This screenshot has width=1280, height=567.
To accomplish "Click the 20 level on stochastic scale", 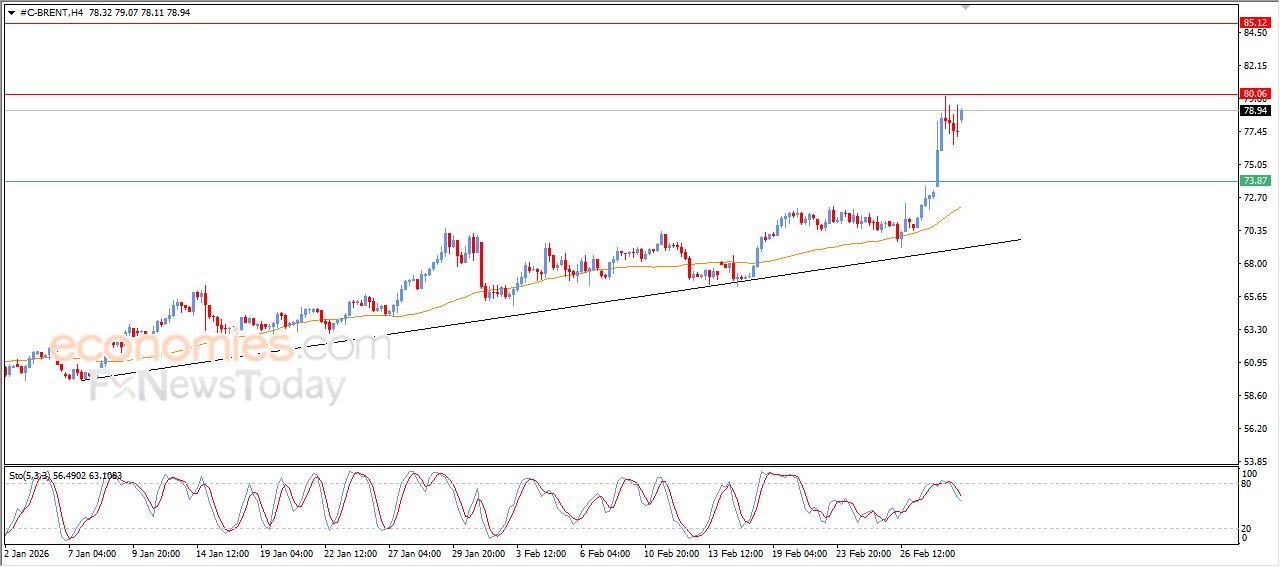I will [1247, 528].
